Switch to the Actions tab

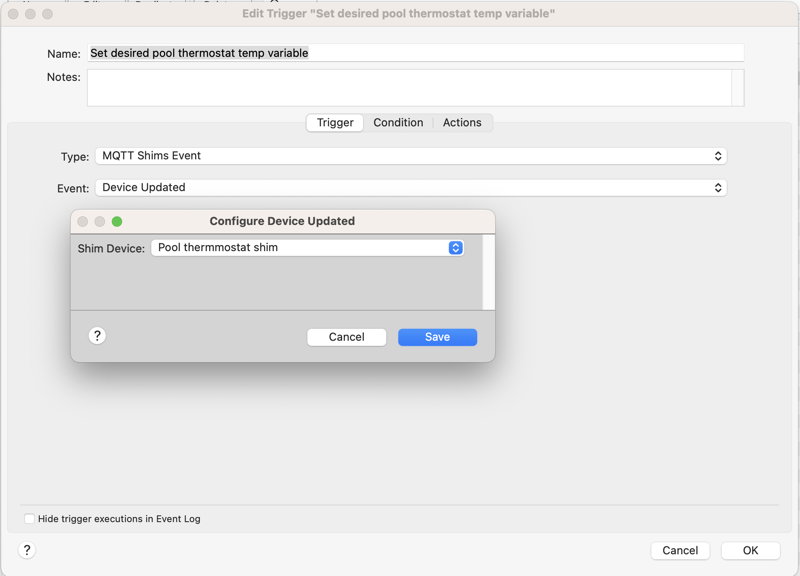(462, 123)
